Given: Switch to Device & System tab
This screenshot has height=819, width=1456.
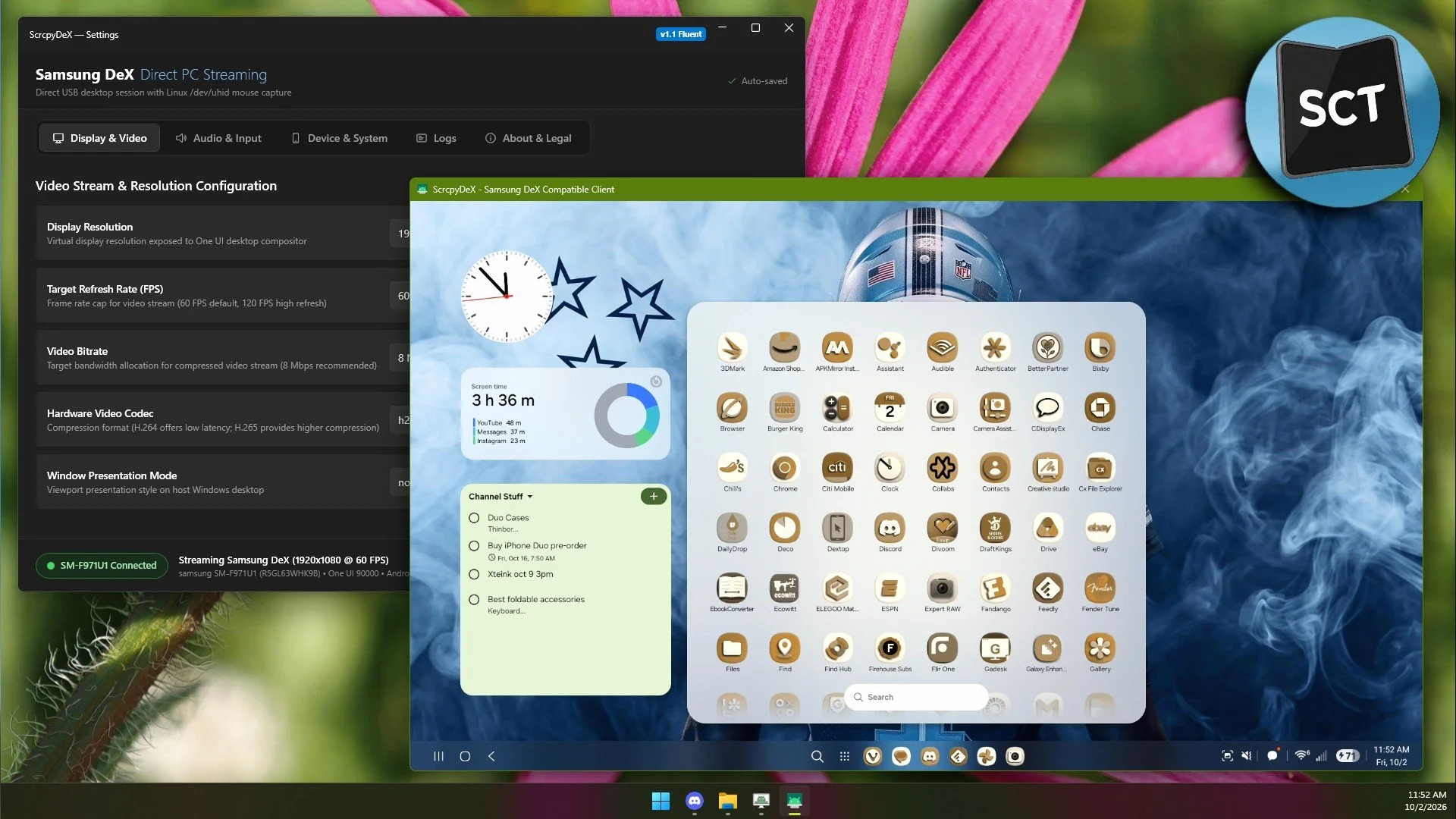Looking at the screenshot, I should click(x=340, y=138).
